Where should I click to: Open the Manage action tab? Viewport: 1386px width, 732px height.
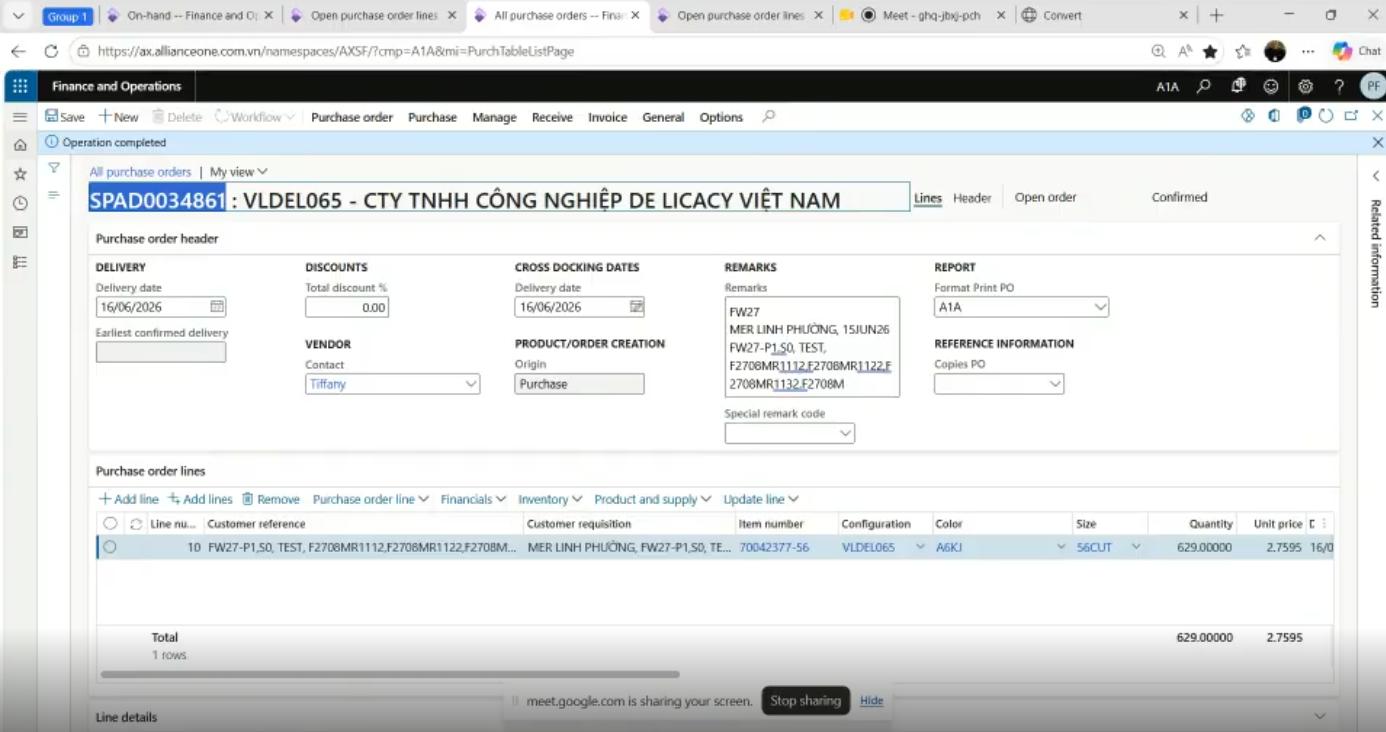(494, 117)
